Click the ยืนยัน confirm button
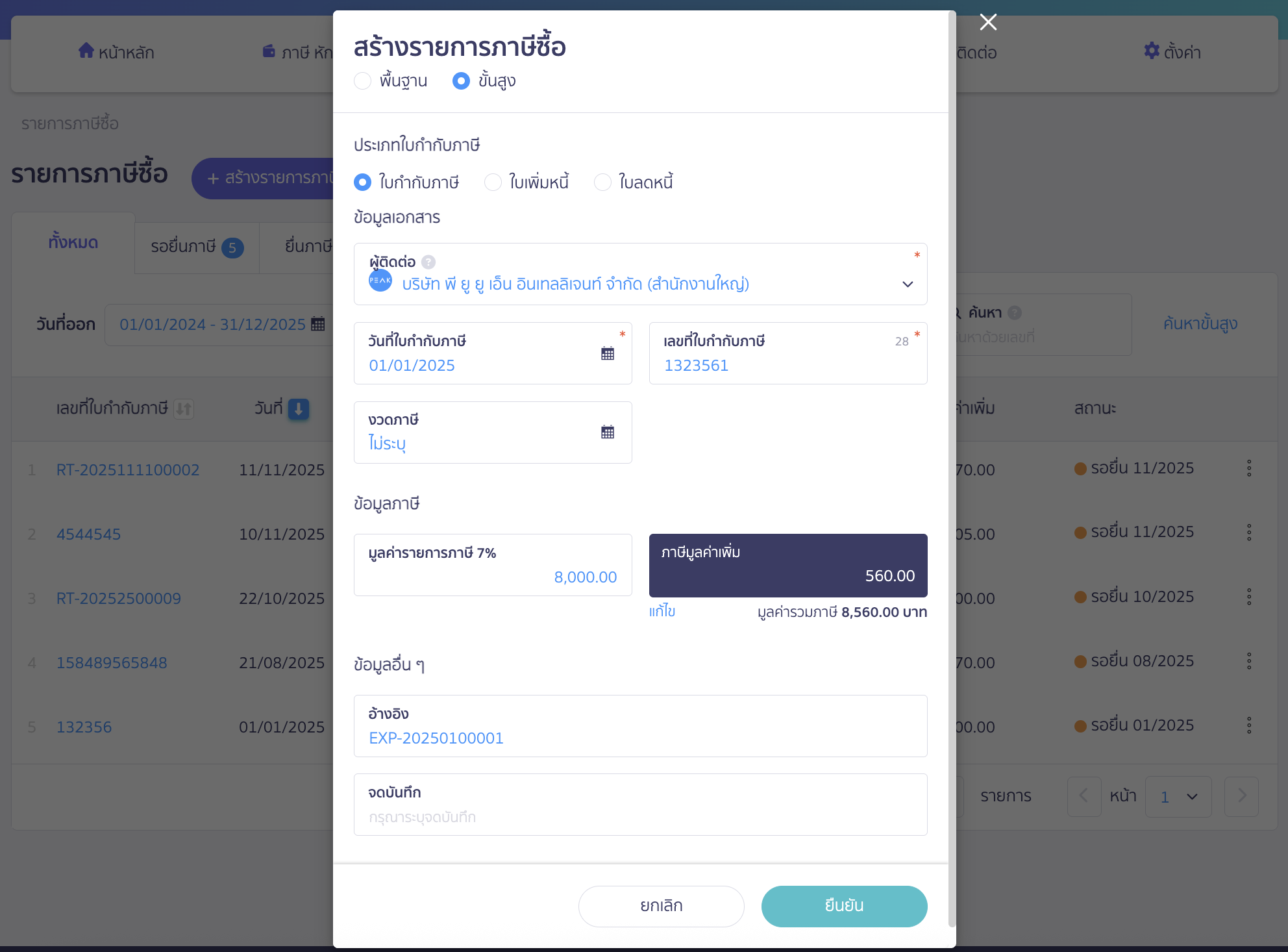The height and width of the screenshot is (952, 1288). 844,906
